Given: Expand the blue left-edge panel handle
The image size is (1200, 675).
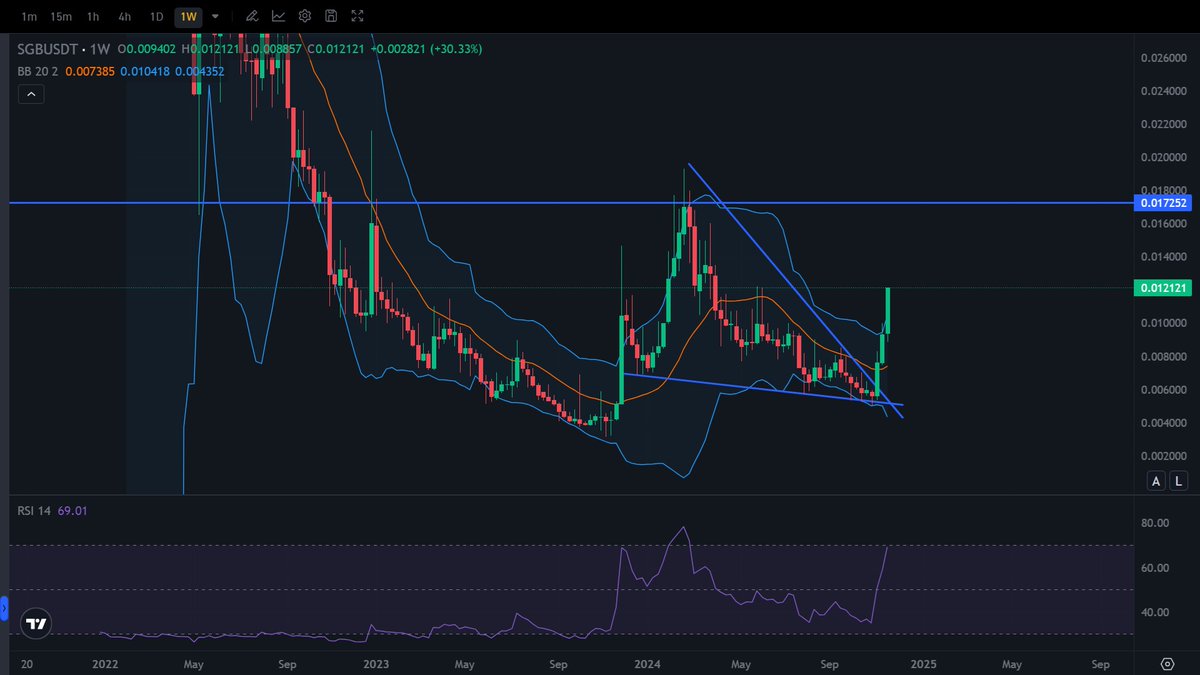Looking at the screenshot, I should pos(3,607).
